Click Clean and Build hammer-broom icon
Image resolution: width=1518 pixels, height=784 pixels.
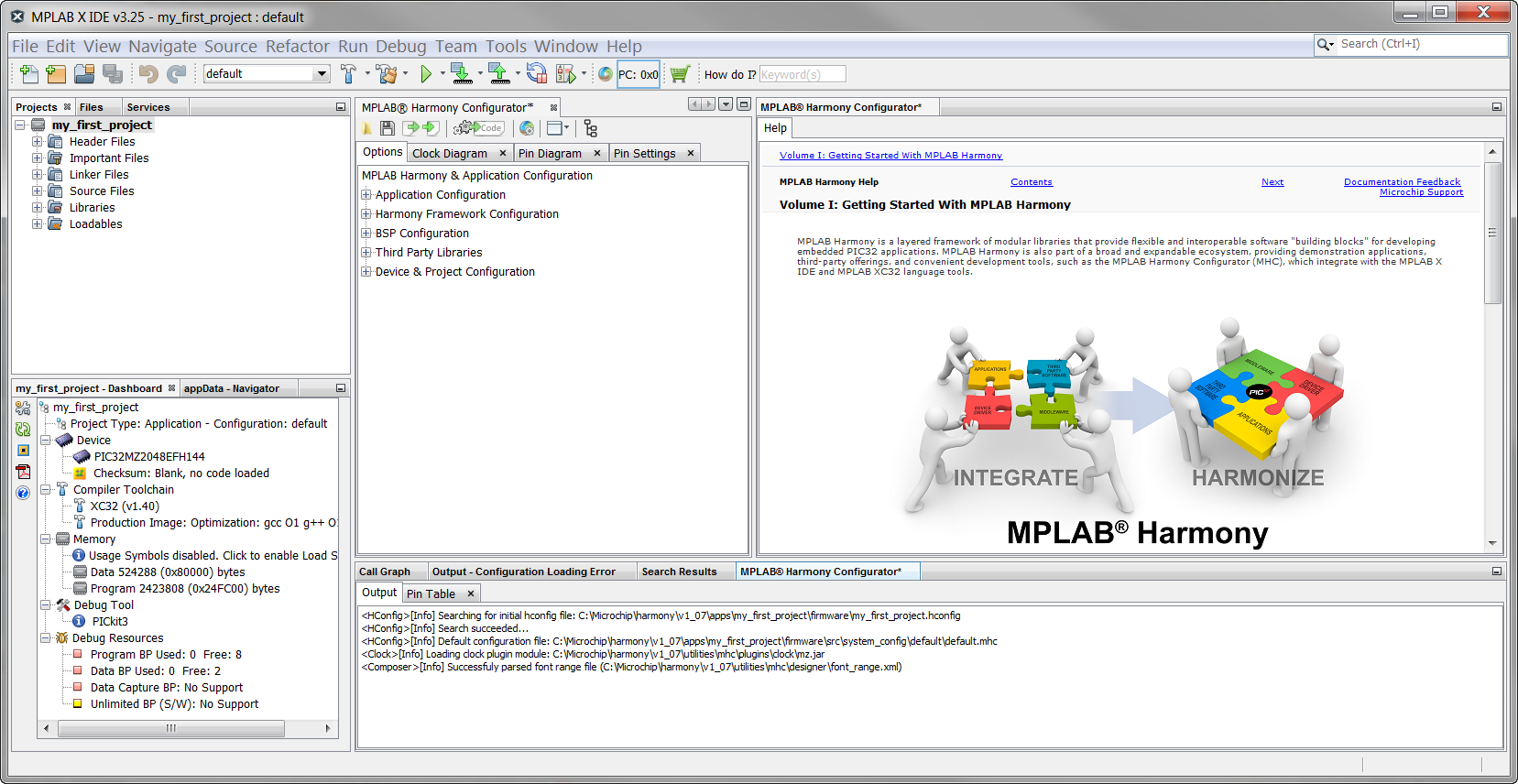coord(387,74)
